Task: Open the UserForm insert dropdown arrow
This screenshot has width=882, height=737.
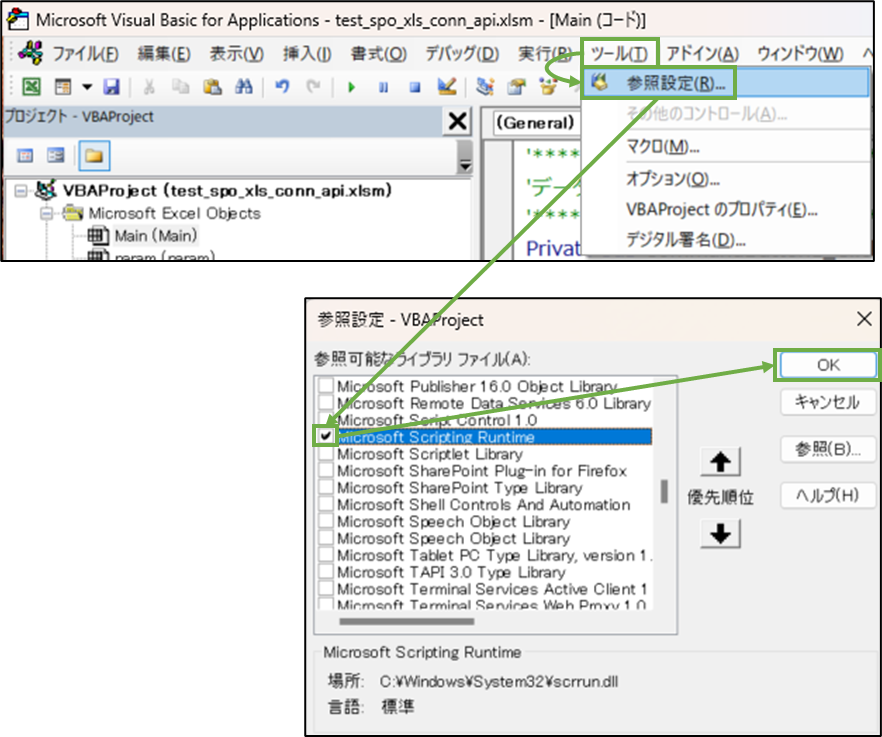Action: pyautogui.click(x=87, y=87)
